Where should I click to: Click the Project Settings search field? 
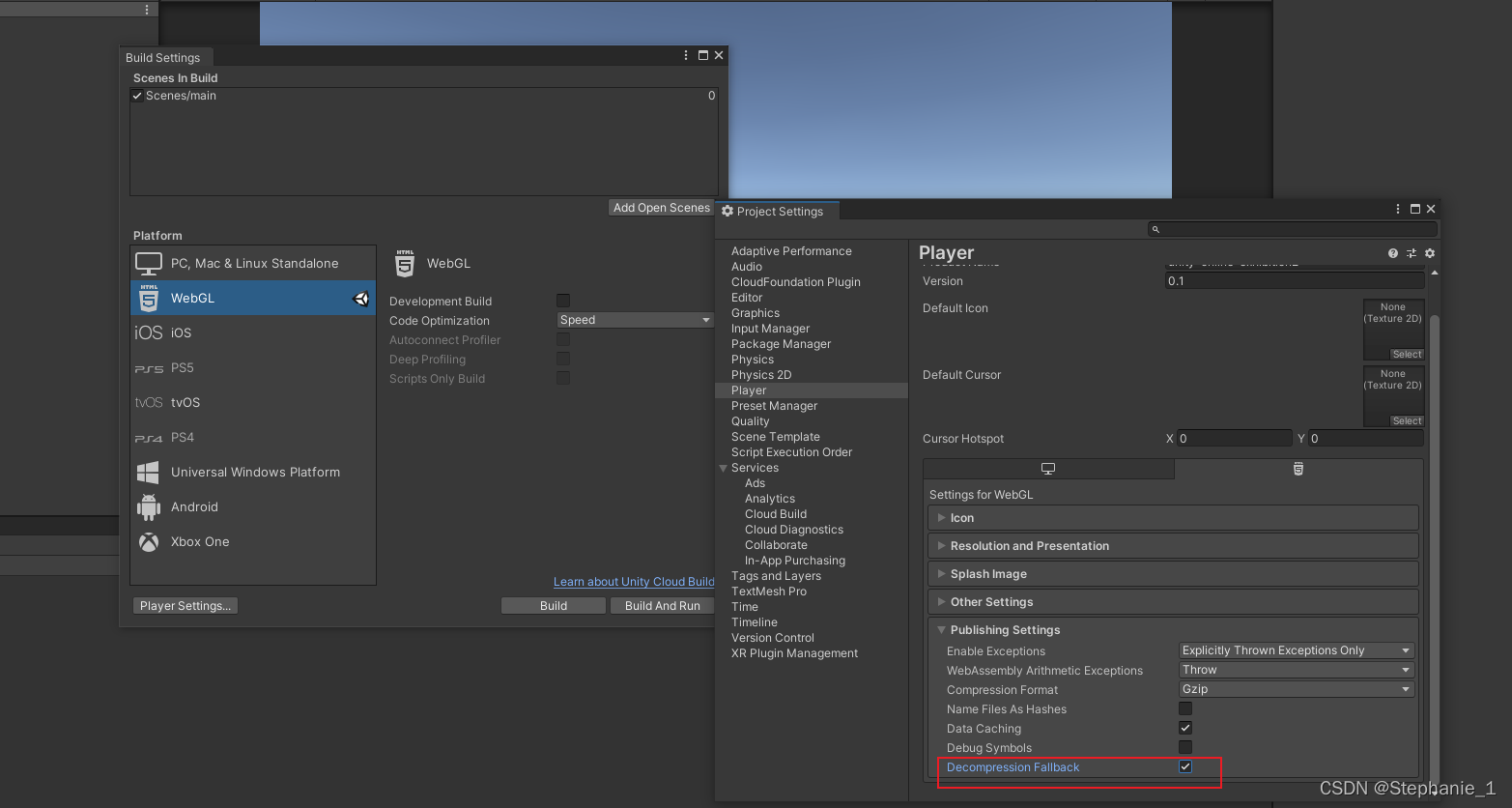pyautogui.click(x=1292, y=229)
